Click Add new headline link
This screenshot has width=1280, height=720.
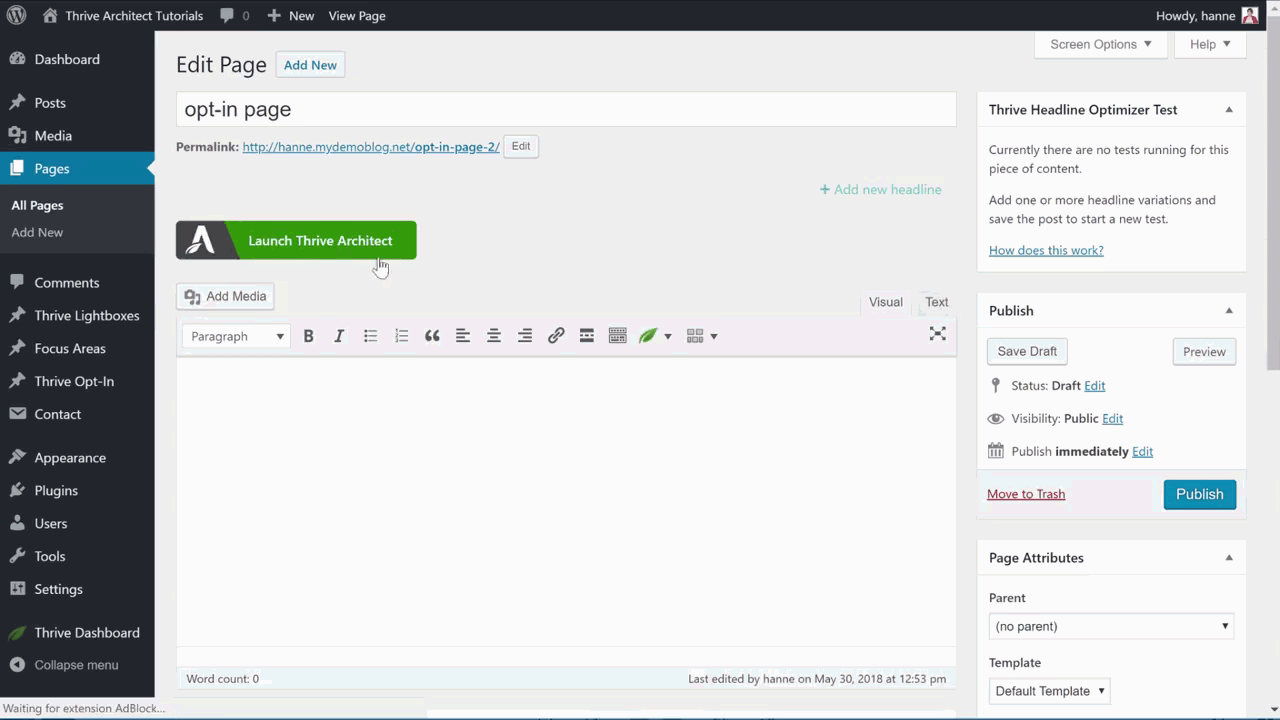pyautogui.click(x=880, y=189)
